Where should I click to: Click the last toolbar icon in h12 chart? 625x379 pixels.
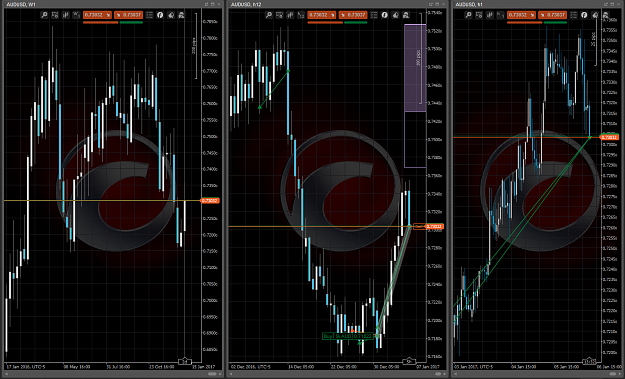coord(406,15)
